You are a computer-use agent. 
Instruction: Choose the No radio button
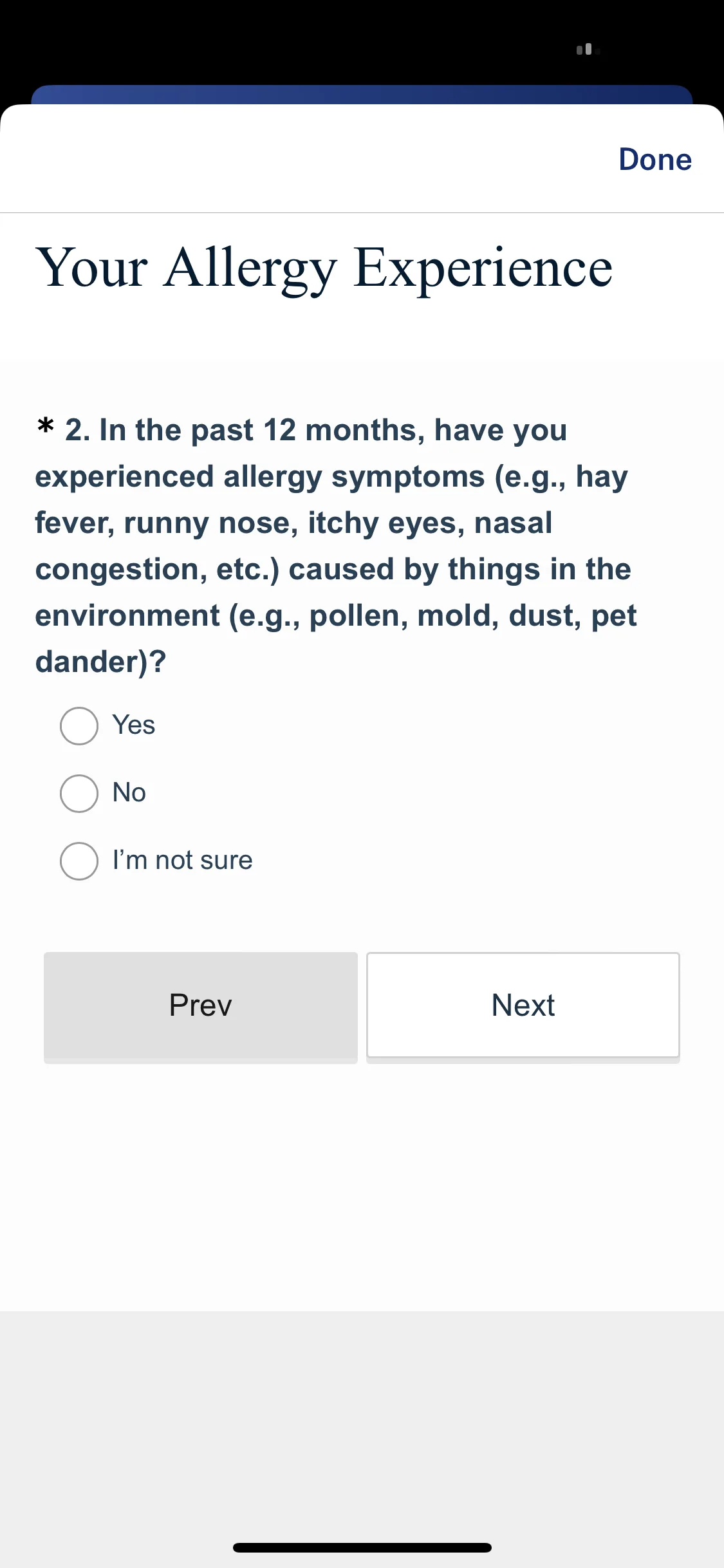(x=79, y=793)
